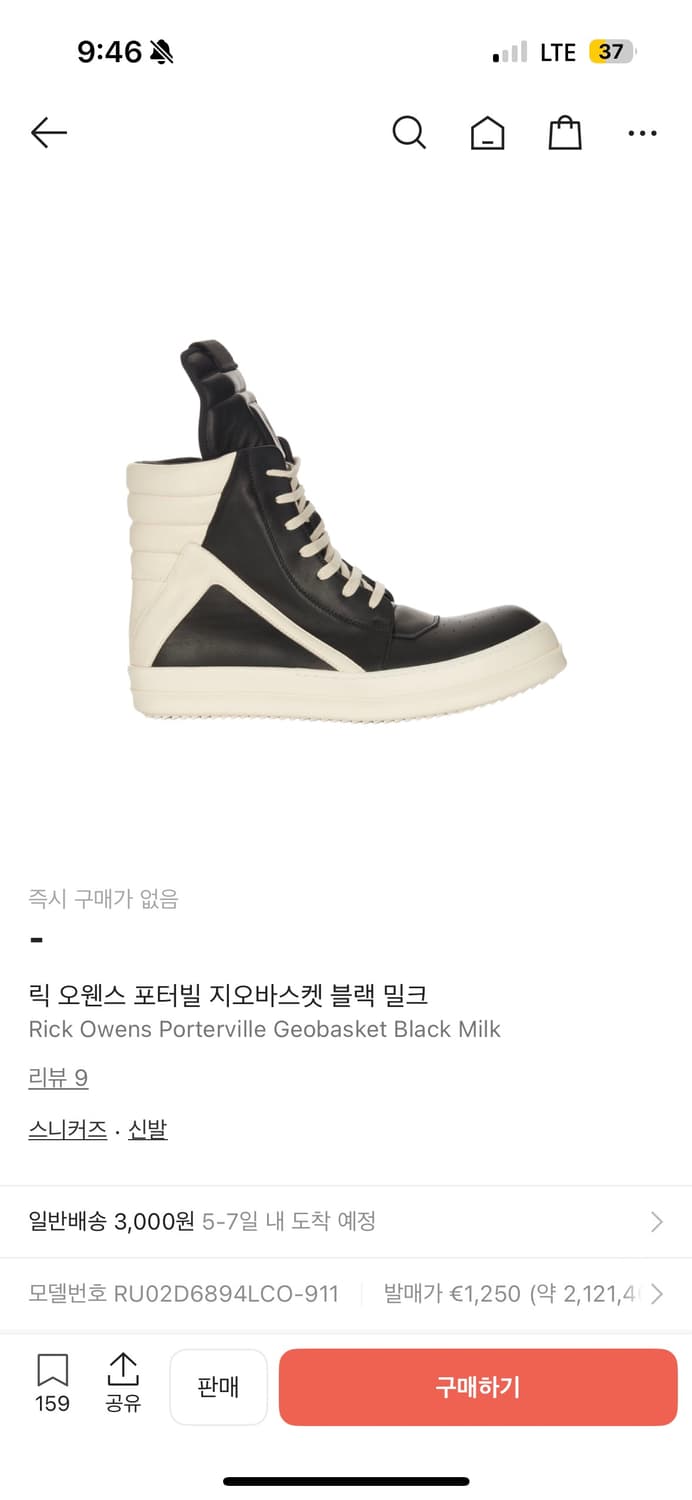The width and height of the screenshot is (692, 1500).
Task: Tap the 공유 share icon
Action: pyautogui.click(x=123, y=1383)
